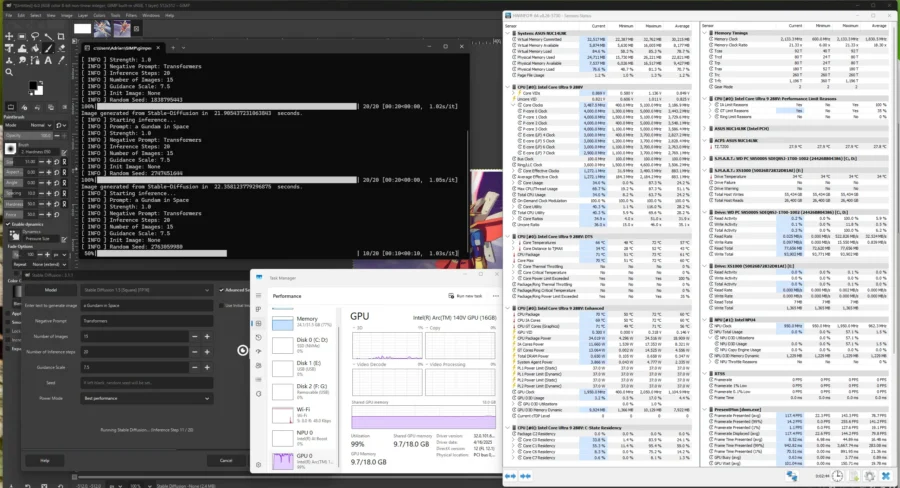Open GIMP Filters menu
Image resolution: width=900 pixels, height=488 pixels.
[x=131, y=16]
